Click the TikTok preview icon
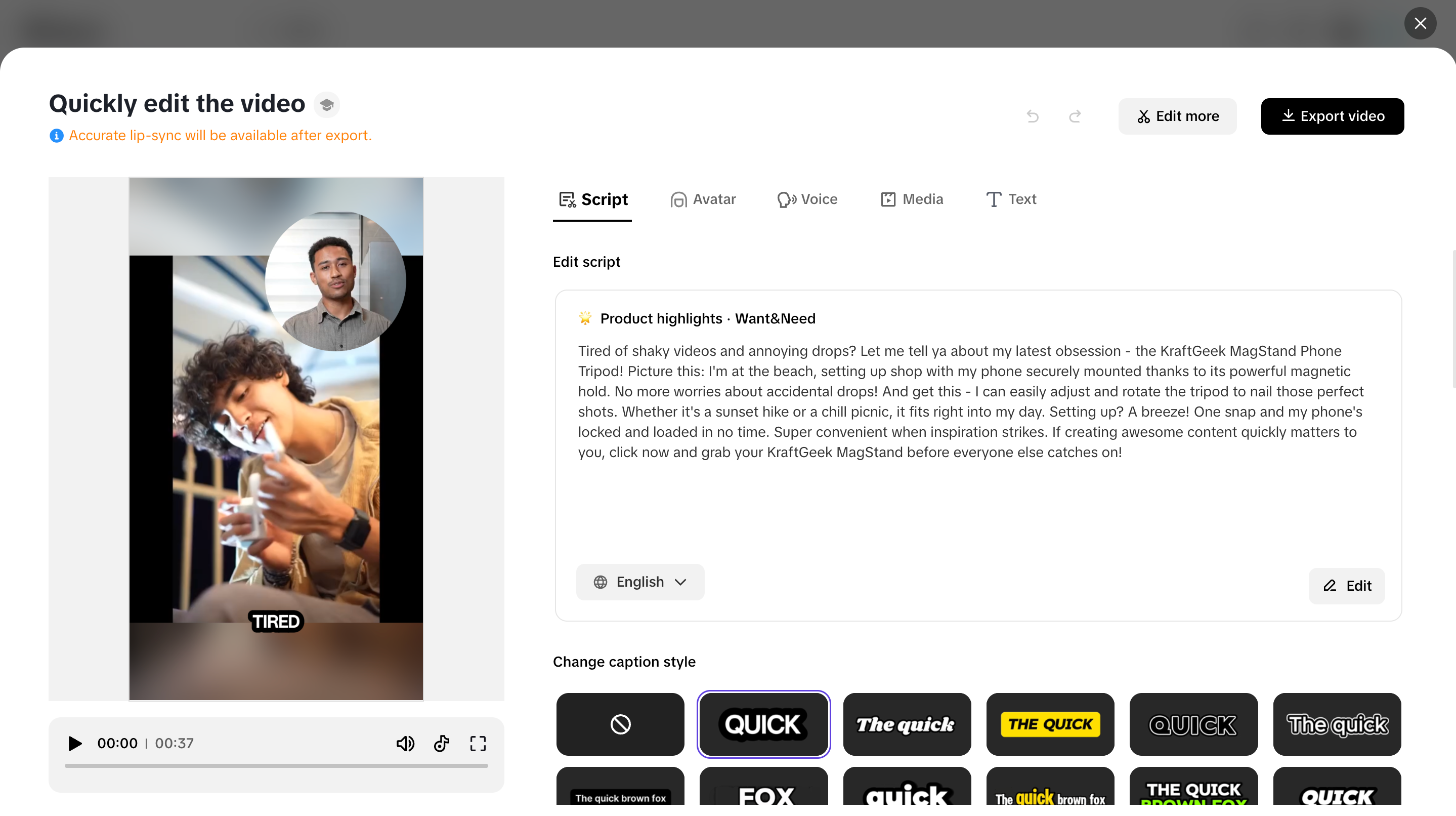The image size is (1456, 816). coord(442,743)
